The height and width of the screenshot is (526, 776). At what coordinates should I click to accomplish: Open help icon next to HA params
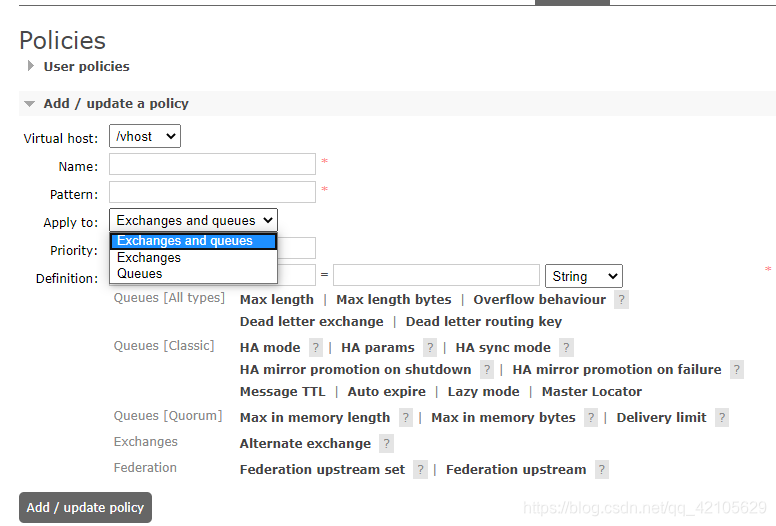pyautogui.click(x=430, y=348)
